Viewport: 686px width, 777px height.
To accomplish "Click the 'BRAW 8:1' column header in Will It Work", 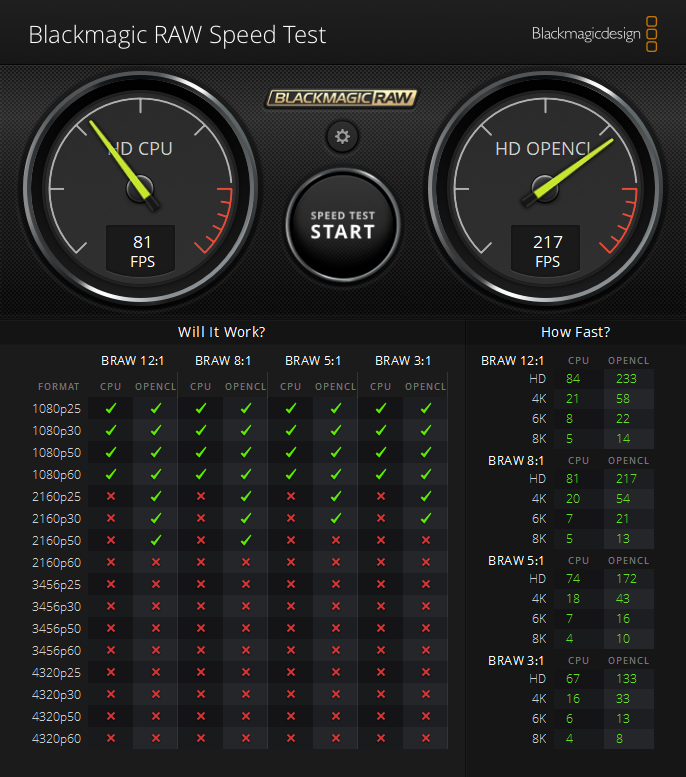I will pos(223,361).
